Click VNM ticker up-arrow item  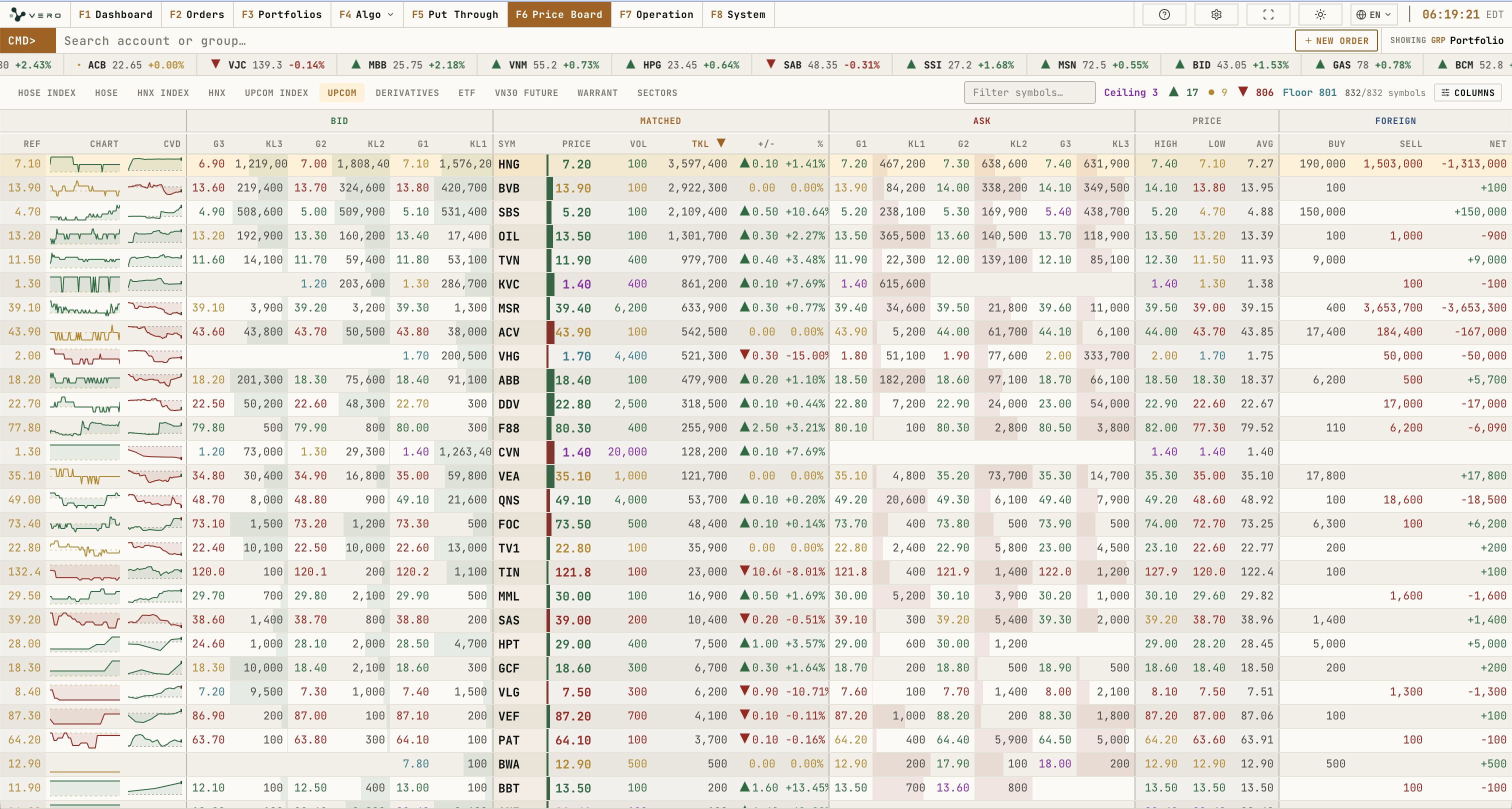coord(545,64)
